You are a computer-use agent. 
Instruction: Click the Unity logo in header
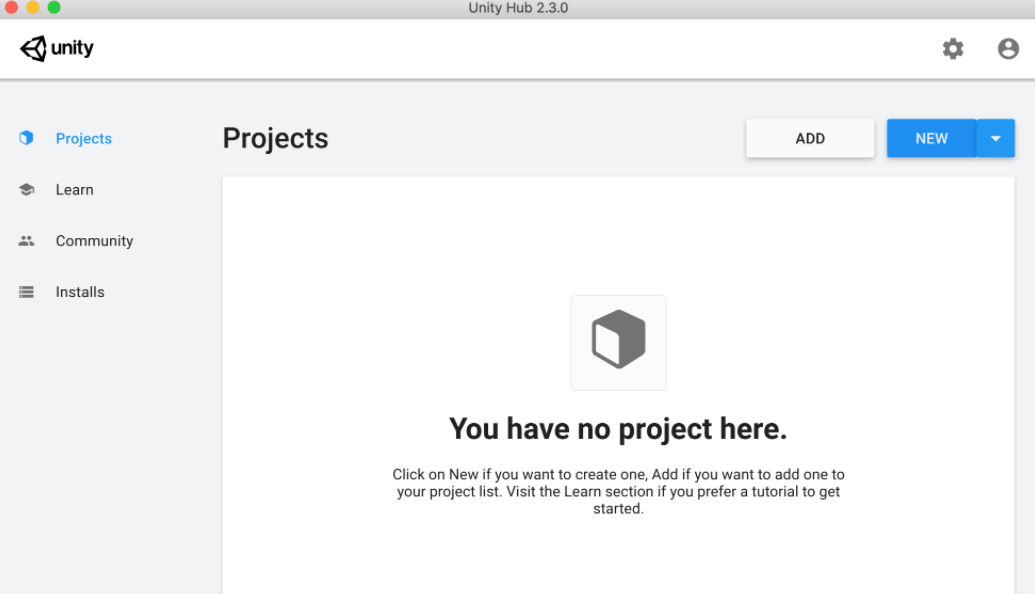(57, 48)
